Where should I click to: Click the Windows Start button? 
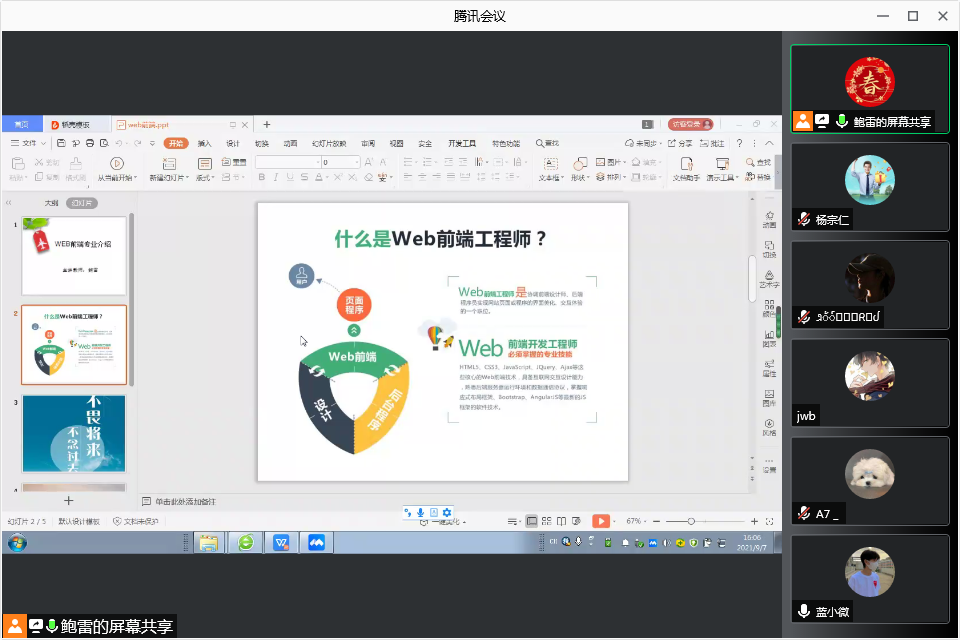point(17,543)
